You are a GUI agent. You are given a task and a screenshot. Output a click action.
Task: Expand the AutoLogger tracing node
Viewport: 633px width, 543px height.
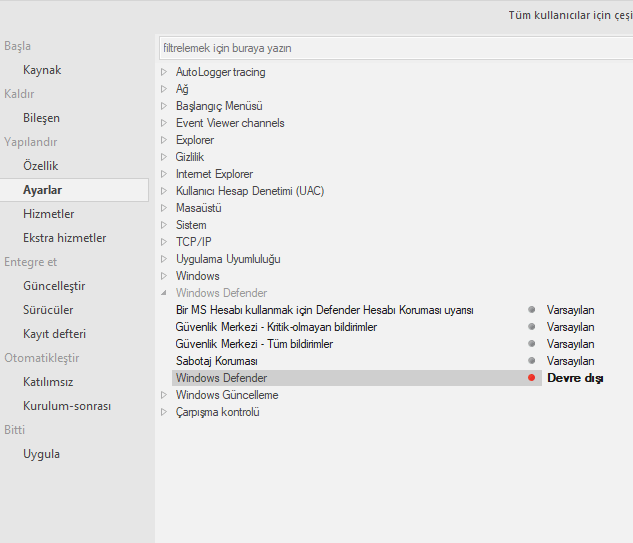click(x=164, y=72)
